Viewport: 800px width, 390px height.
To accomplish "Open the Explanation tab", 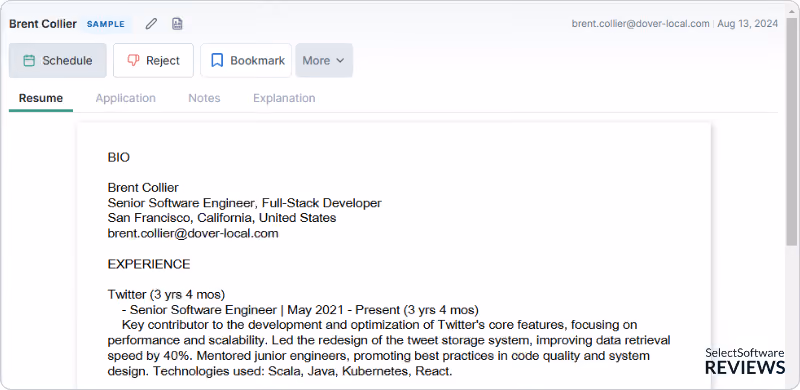I will (284, 98).
